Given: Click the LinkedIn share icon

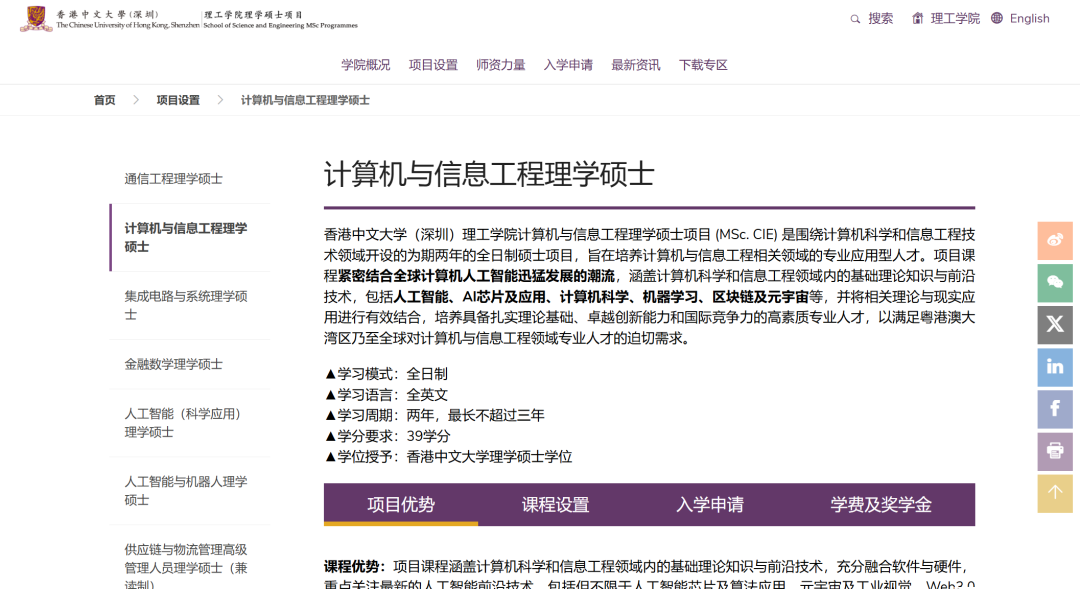Looking at the screenshot, I should [x=1054, y=367].
